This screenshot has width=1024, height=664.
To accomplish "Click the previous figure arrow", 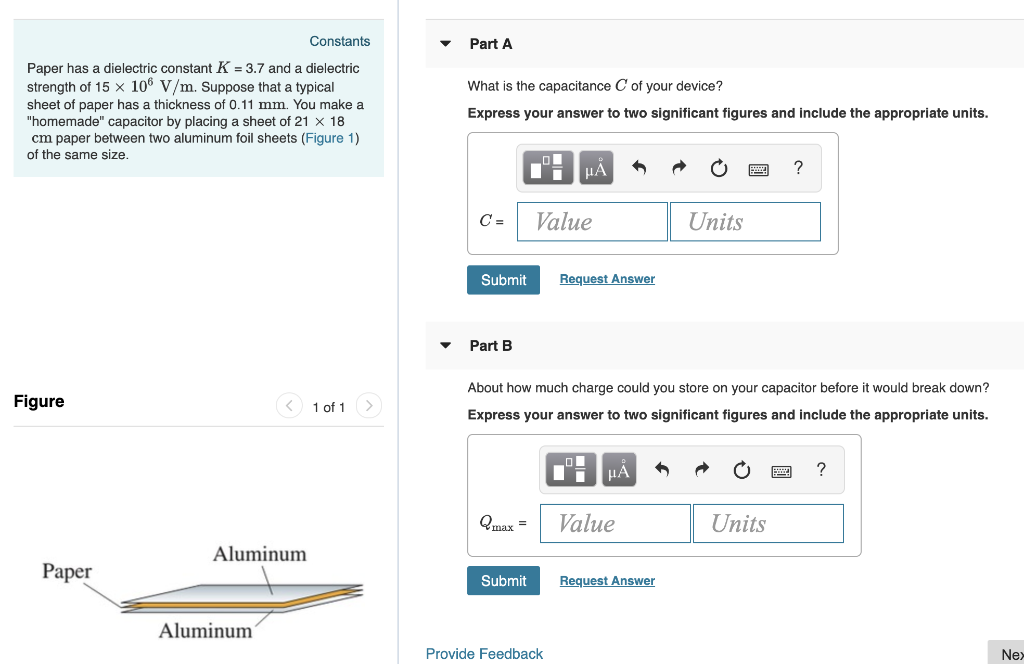I will (x=288, y=406).
